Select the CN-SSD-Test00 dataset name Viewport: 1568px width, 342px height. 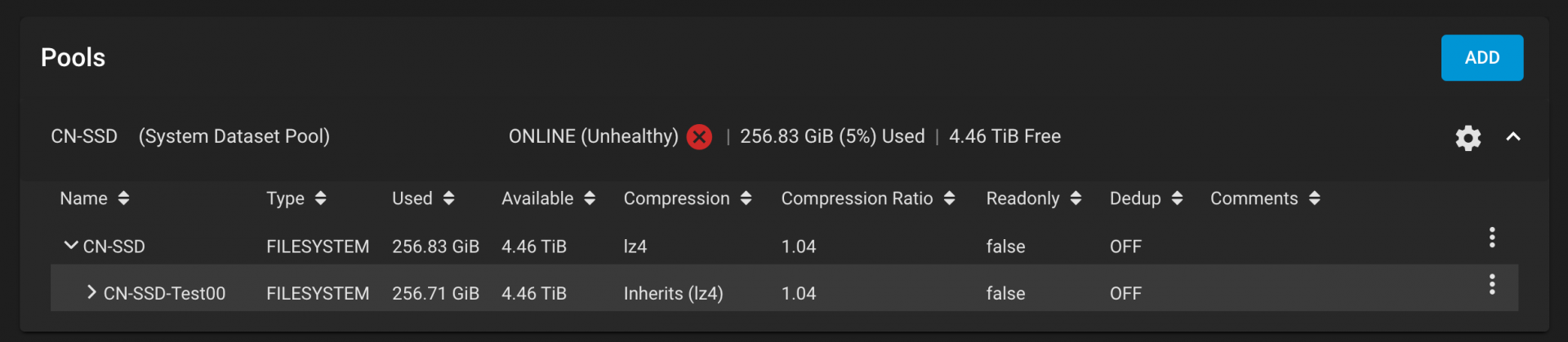coord(164,294)
